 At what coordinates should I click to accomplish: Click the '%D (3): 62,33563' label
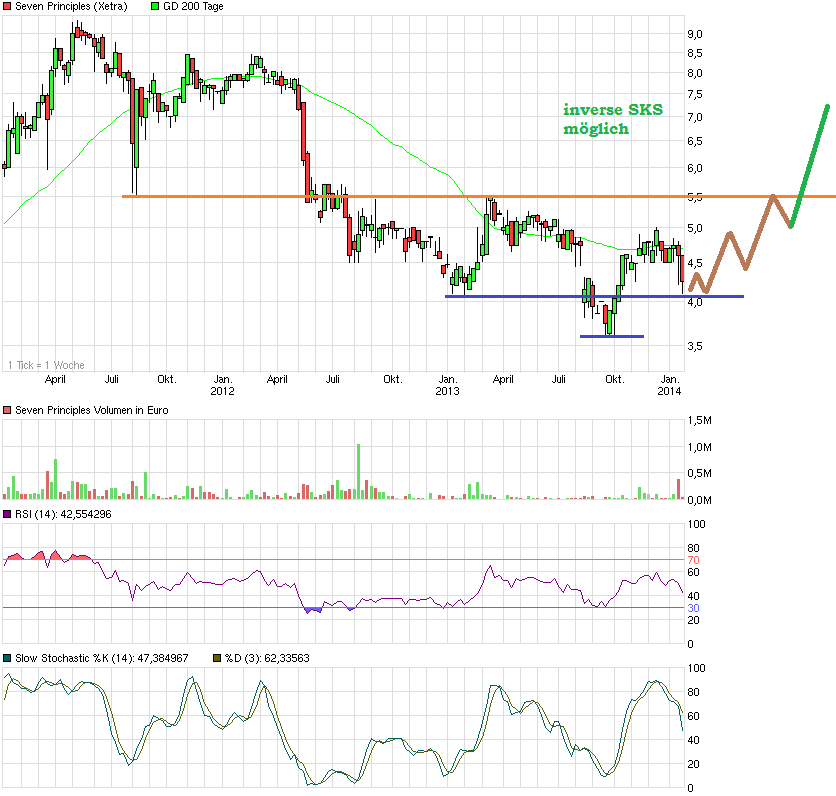click(267, 658)
